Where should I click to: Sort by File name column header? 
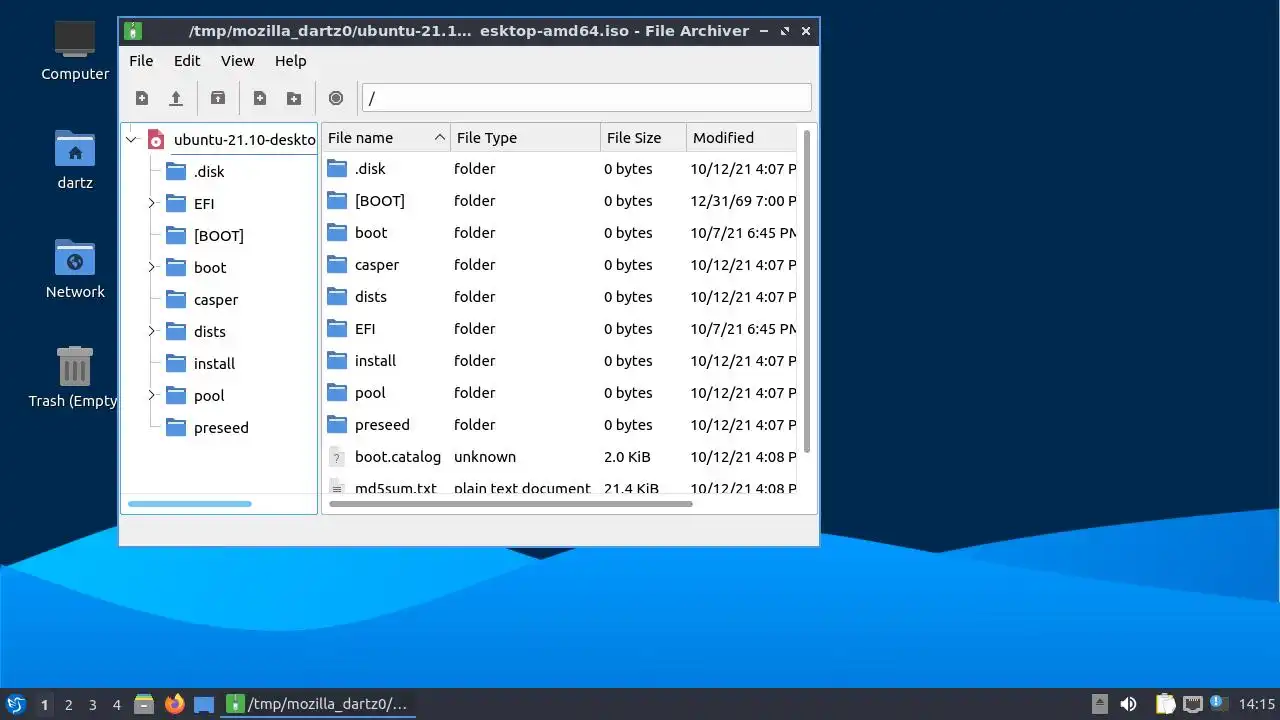386,138
